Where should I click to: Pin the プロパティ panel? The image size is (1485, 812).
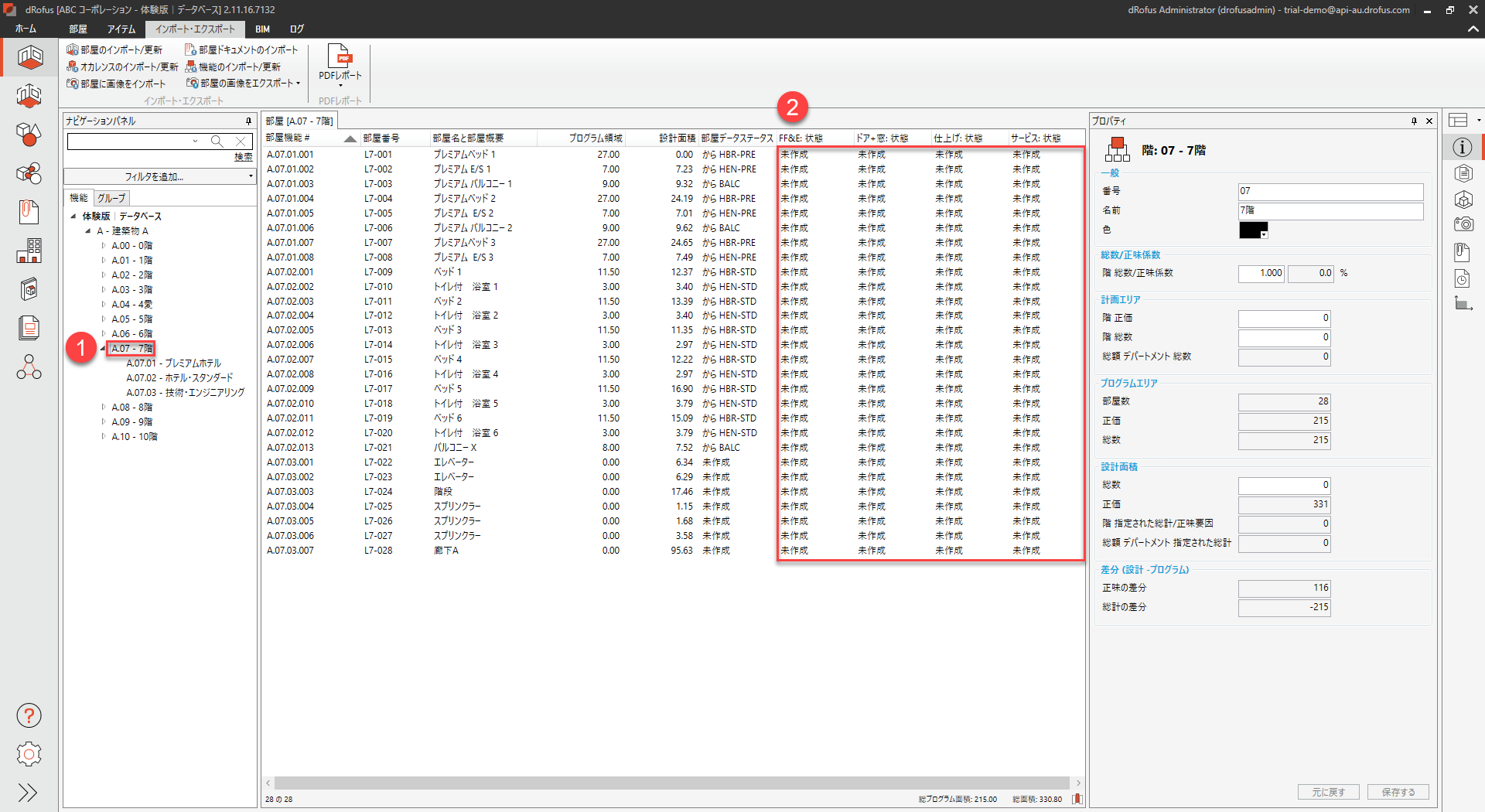coord(1414,121)
